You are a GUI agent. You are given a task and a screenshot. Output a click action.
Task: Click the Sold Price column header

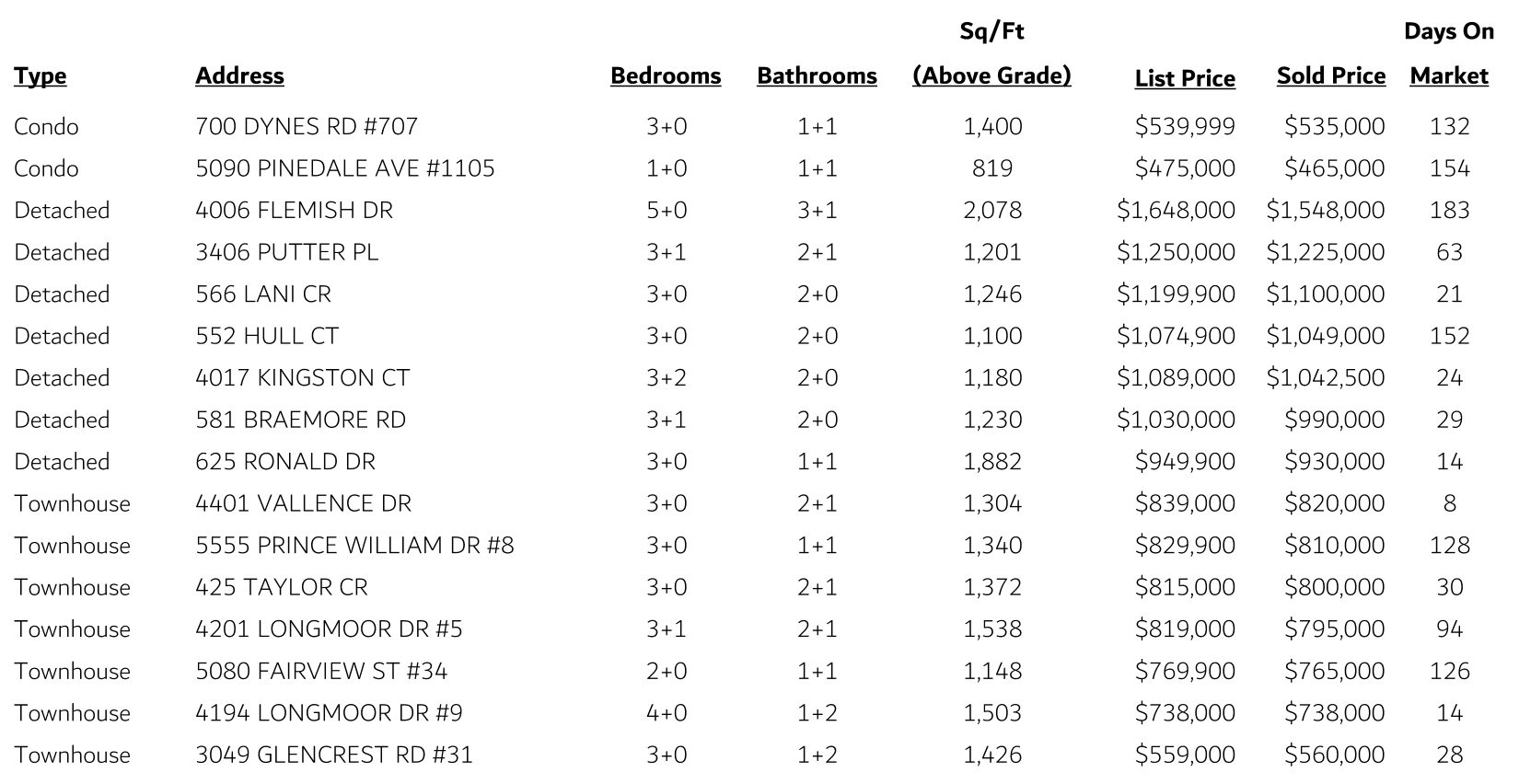[1330, 75]
